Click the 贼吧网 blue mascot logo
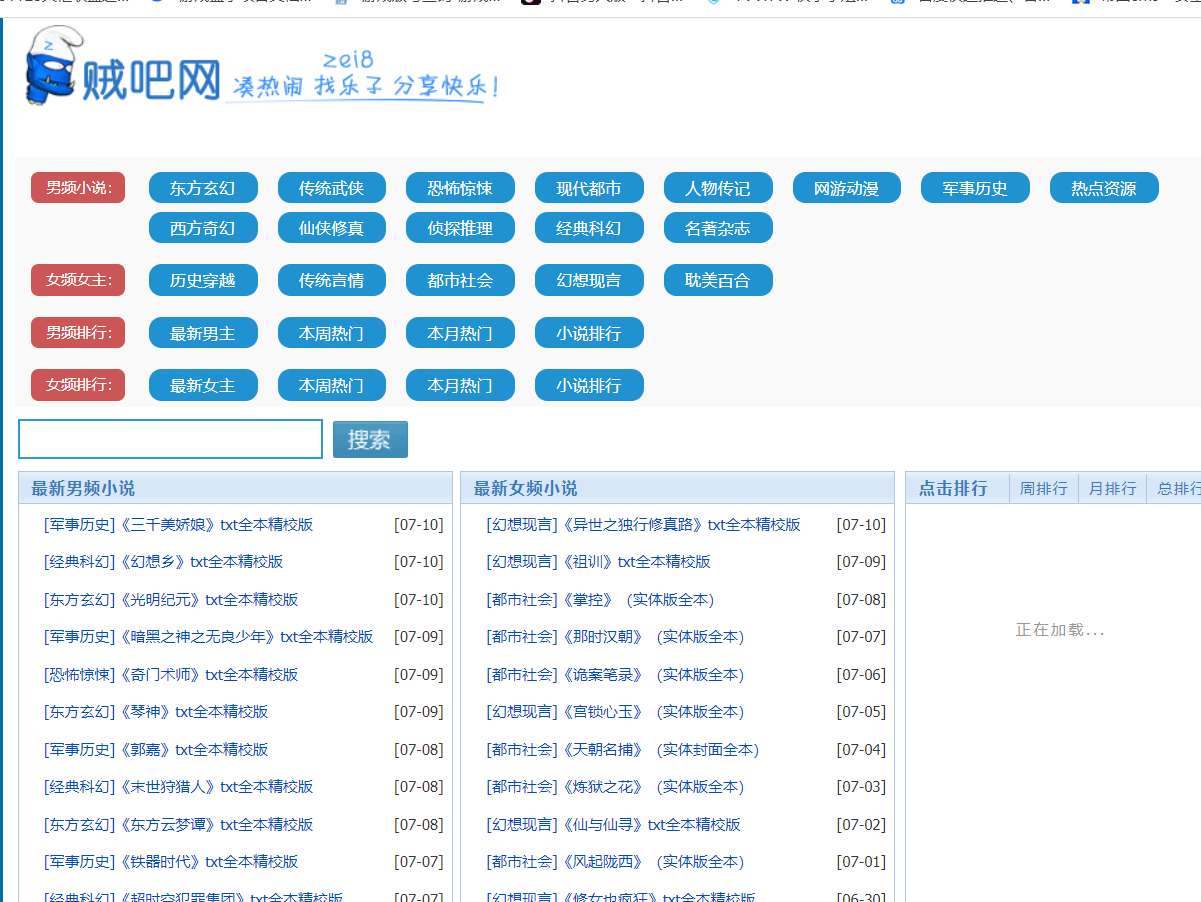 [52, 68]
